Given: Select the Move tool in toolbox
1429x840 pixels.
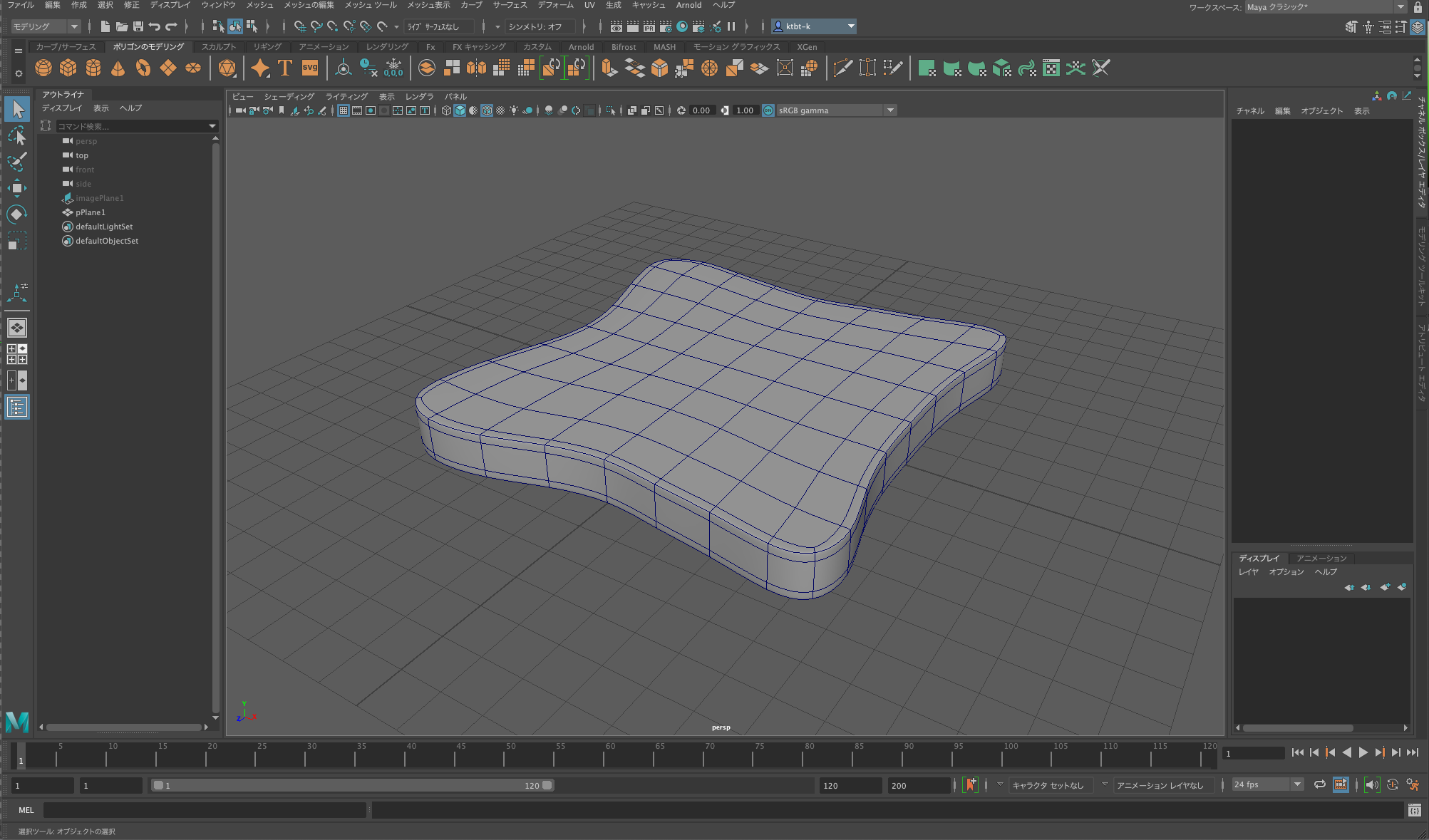Looking at the screenshot, I should (x=17, y=188).
